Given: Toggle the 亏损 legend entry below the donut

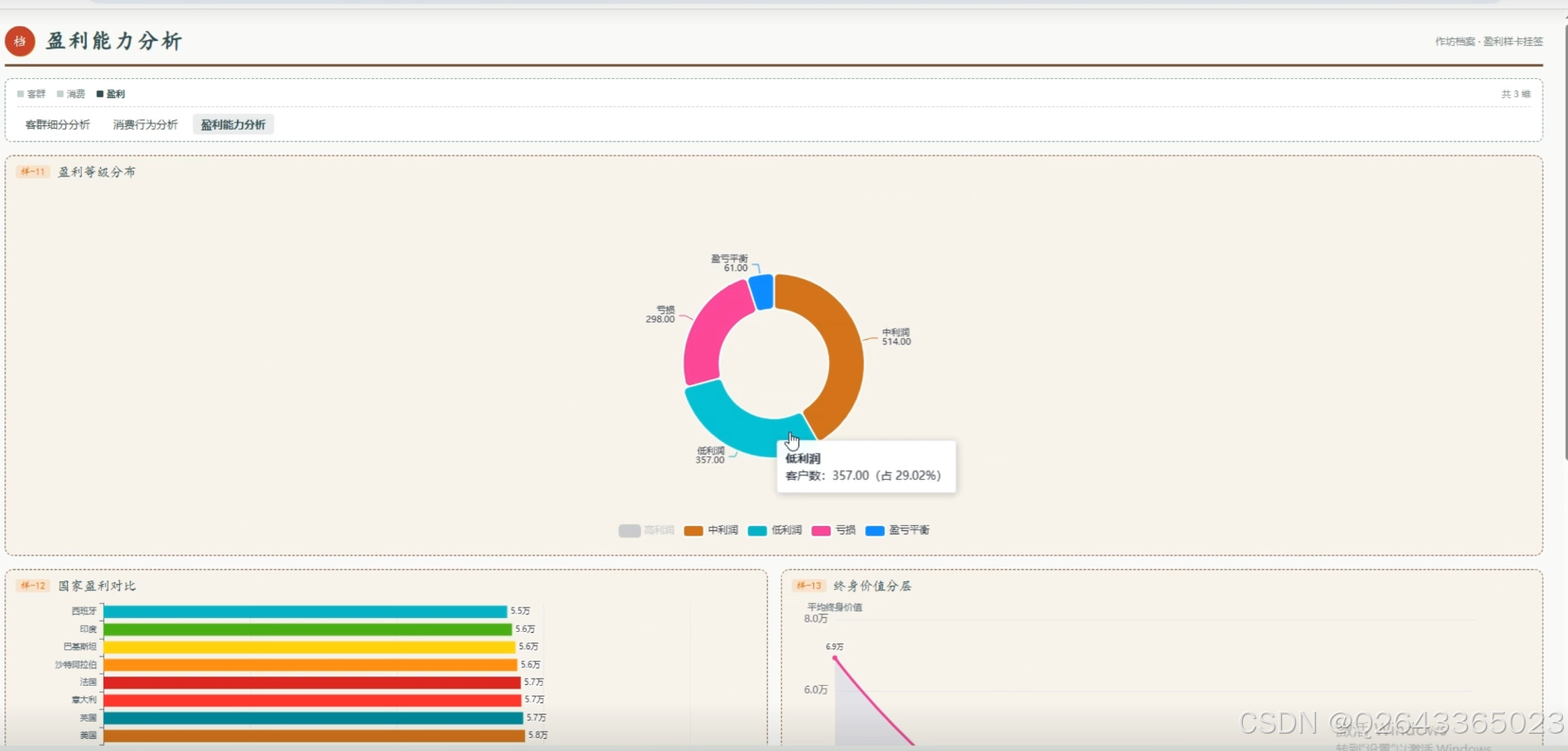Looking at the screenshot, I should [x=833, y=530].
